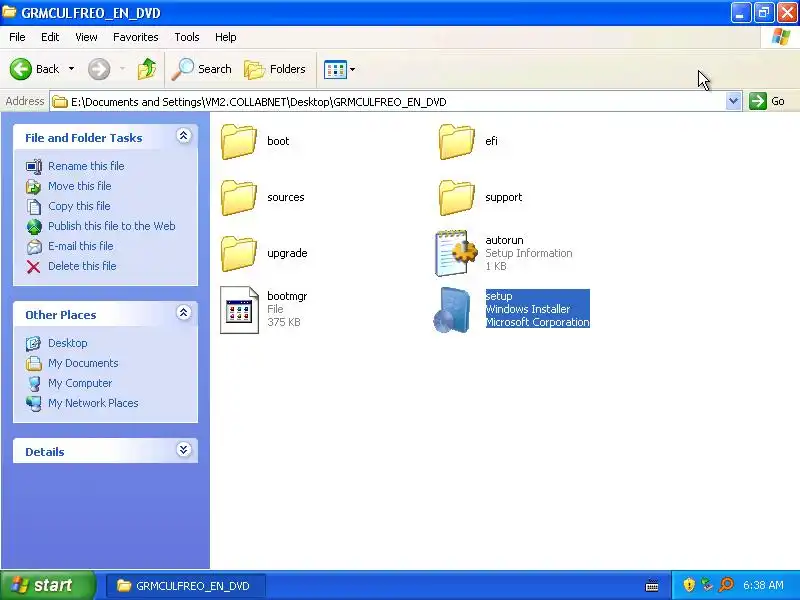Click the orange magnifier tray icon
Image resolution: width=800 pixels, height=600 pixels.
(x=726, y=585)
